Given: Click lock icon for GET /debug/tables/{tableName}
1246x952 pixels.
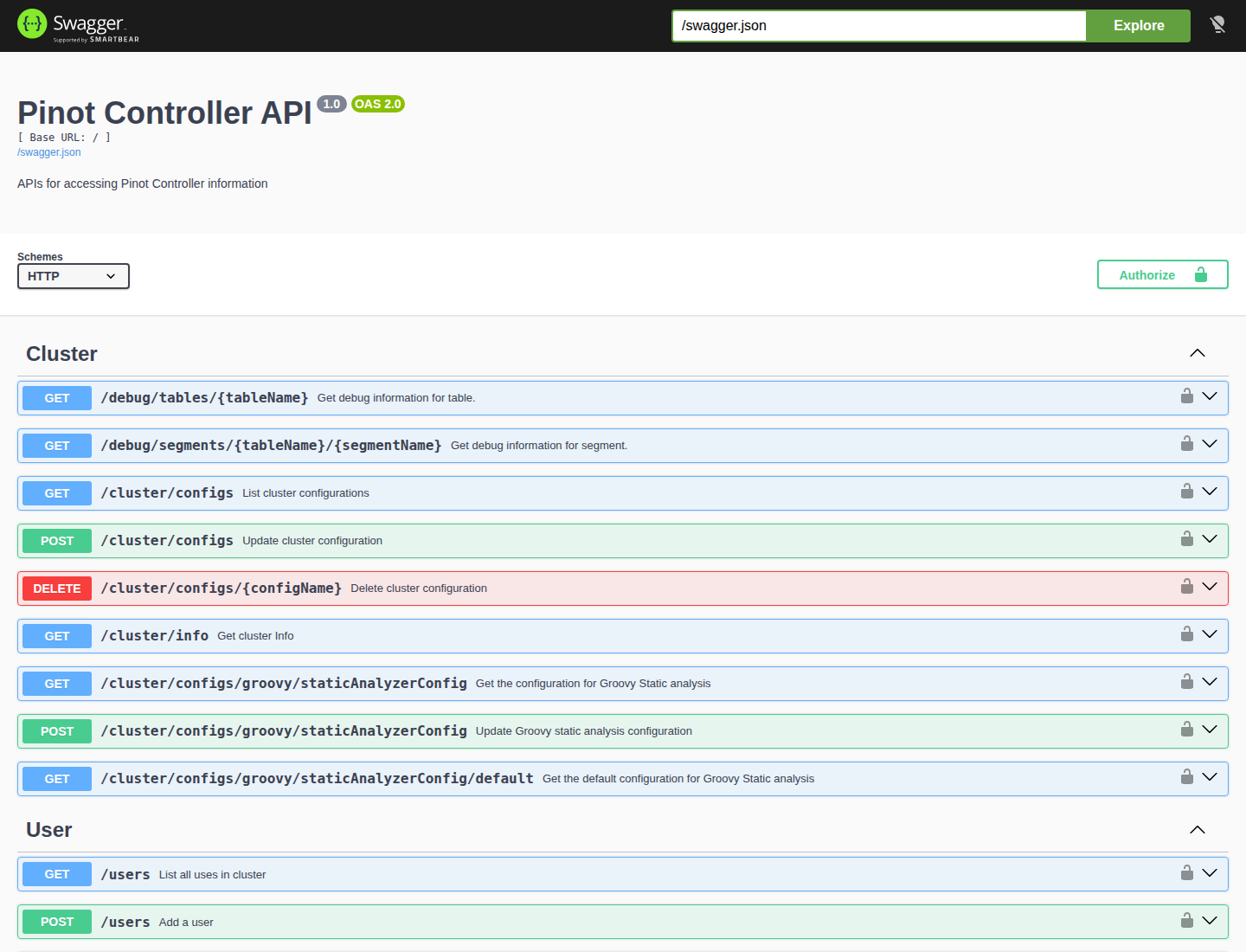Looking at the screenshot, I should coord(1187,396).
